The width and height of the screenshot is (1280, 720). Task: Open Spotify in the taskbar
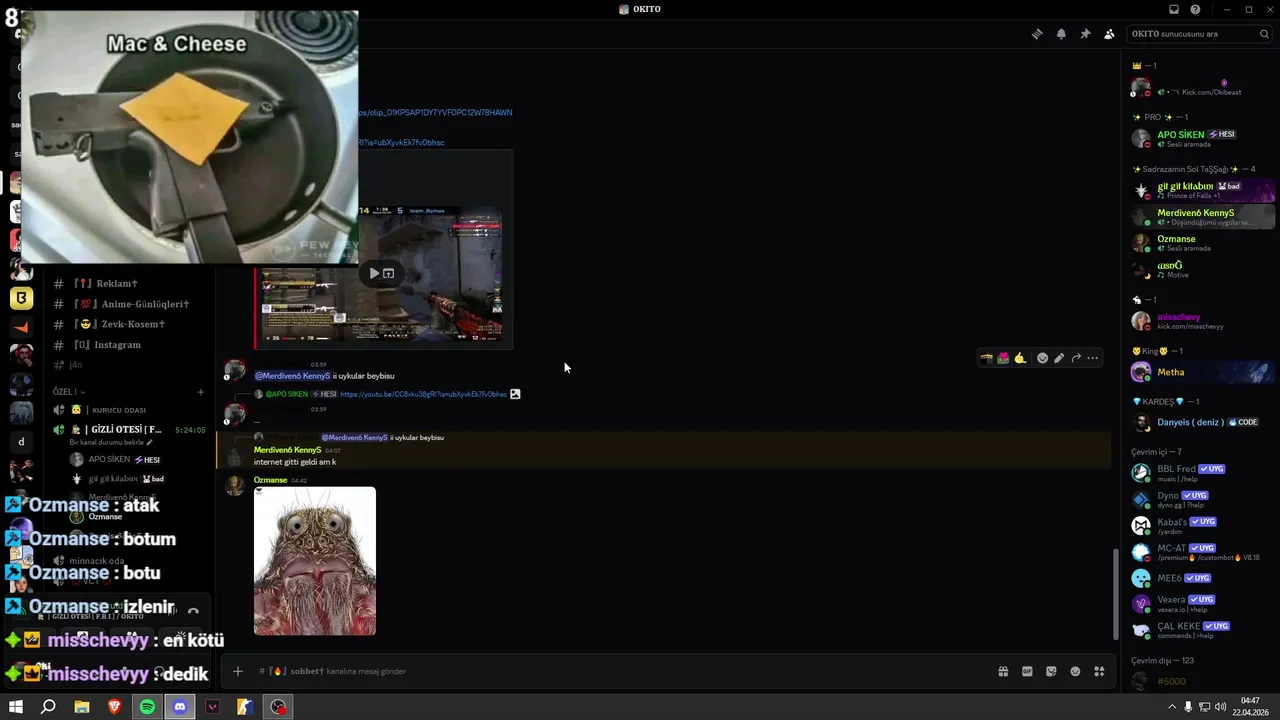[x=147, y=707]
